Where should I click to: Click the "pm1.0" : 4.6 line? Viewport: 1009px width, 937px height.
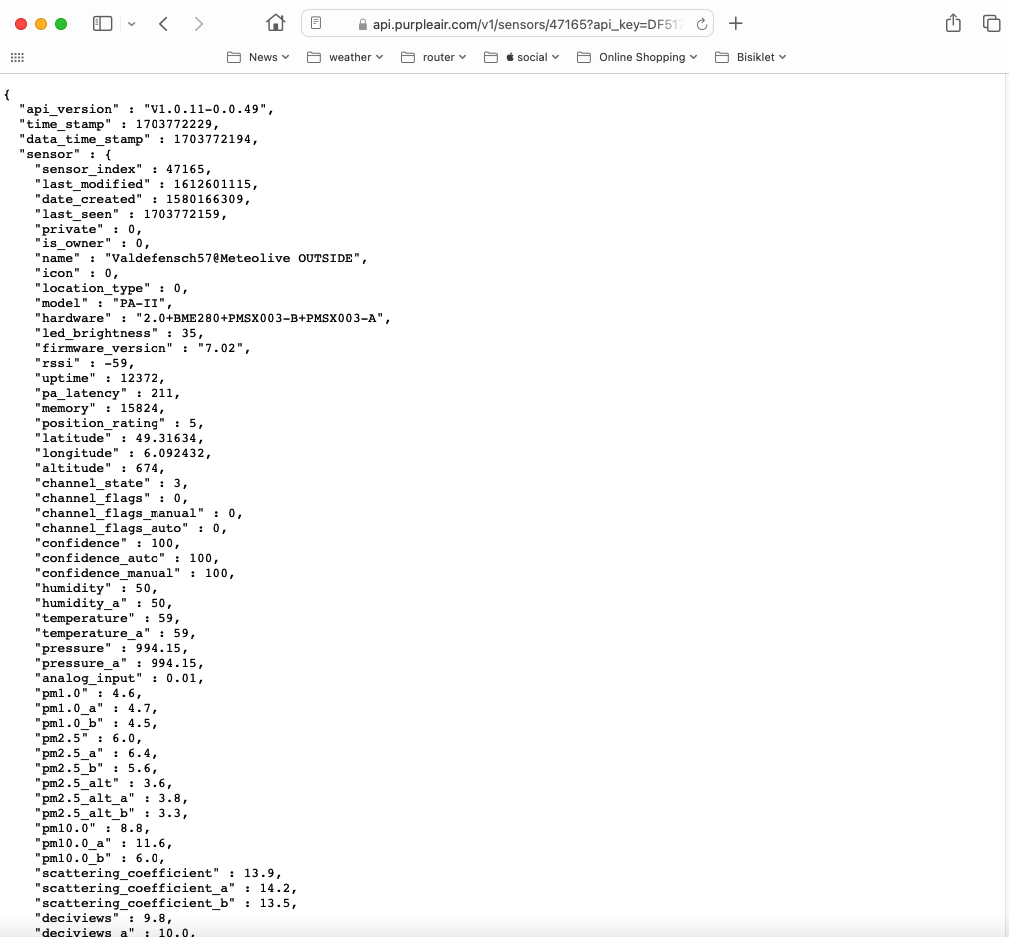(x=88, y=693)
